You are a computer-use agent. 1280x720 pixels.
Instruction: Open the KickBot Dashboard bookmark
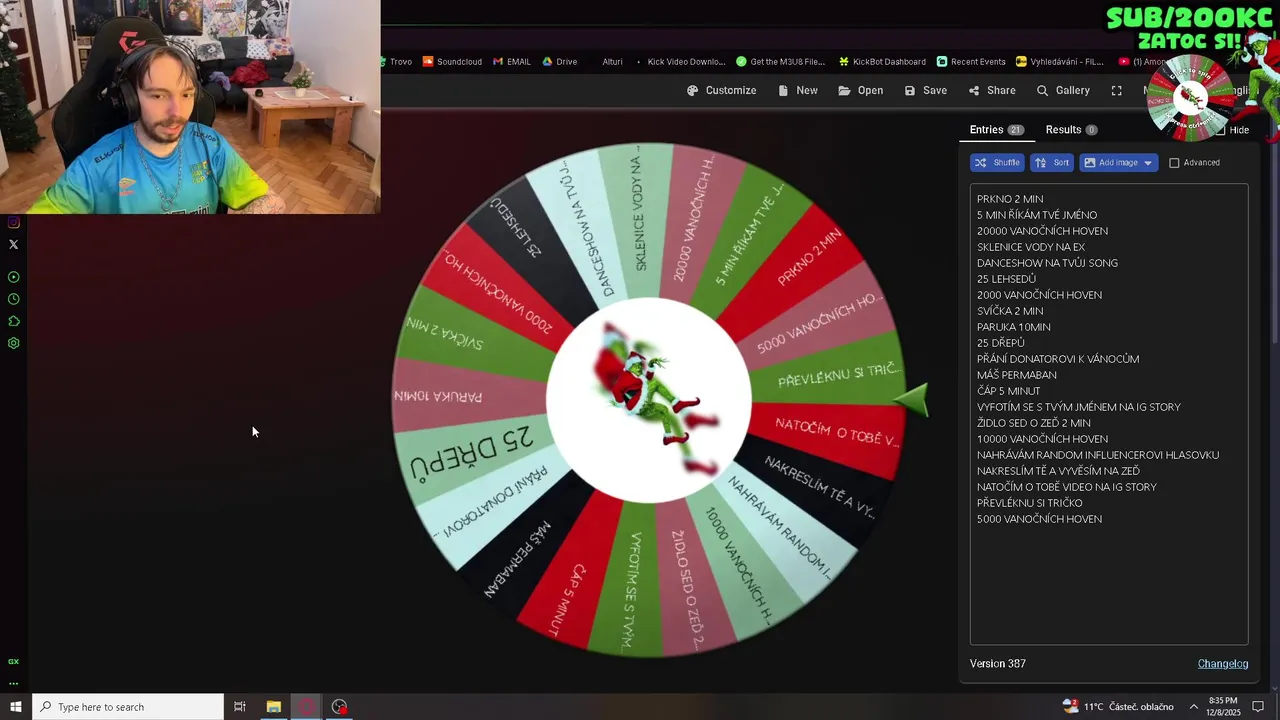pyautogui.click(x=882, y=62)
